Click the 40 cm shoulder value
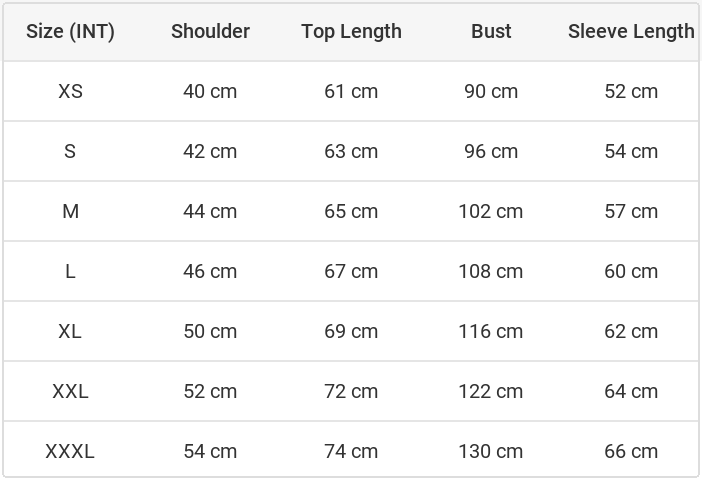The image size is (702, 480). (x=210, y=91)
